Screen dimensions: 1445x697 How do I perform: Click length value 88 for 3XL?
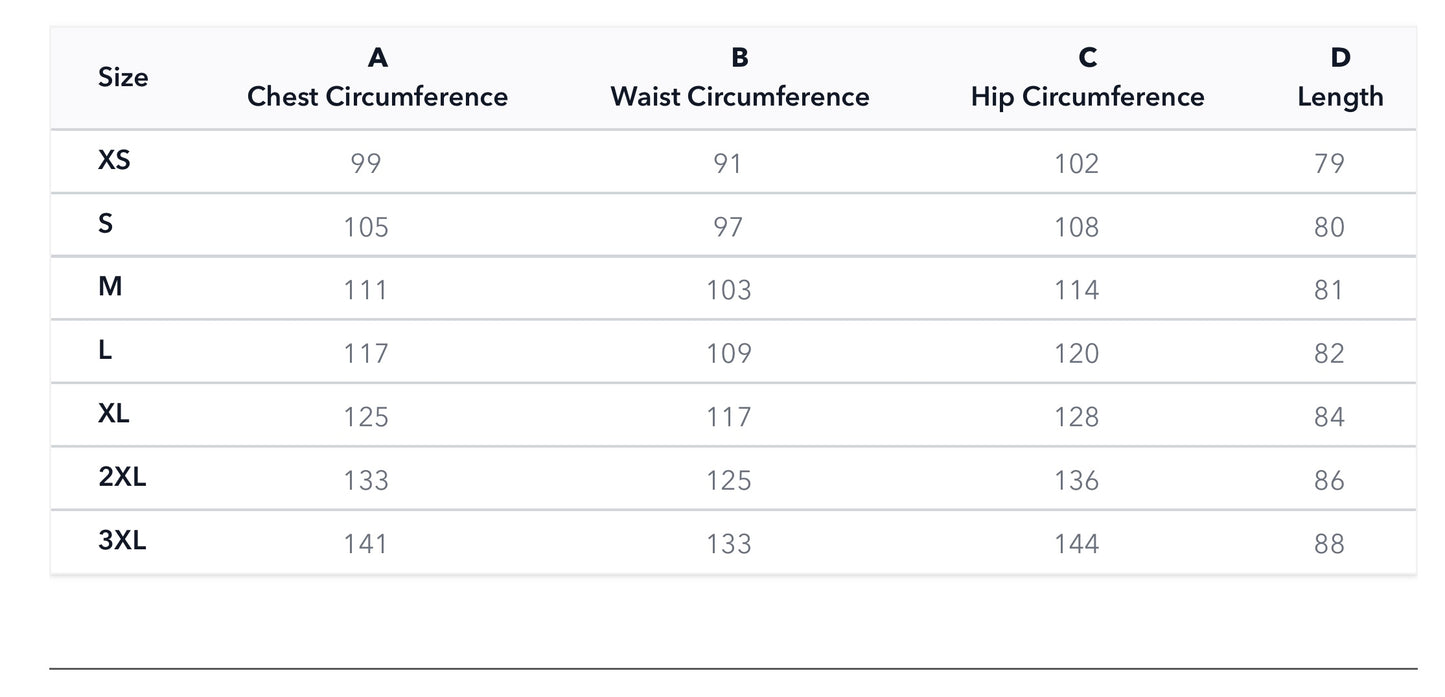tap(1329, 544)
